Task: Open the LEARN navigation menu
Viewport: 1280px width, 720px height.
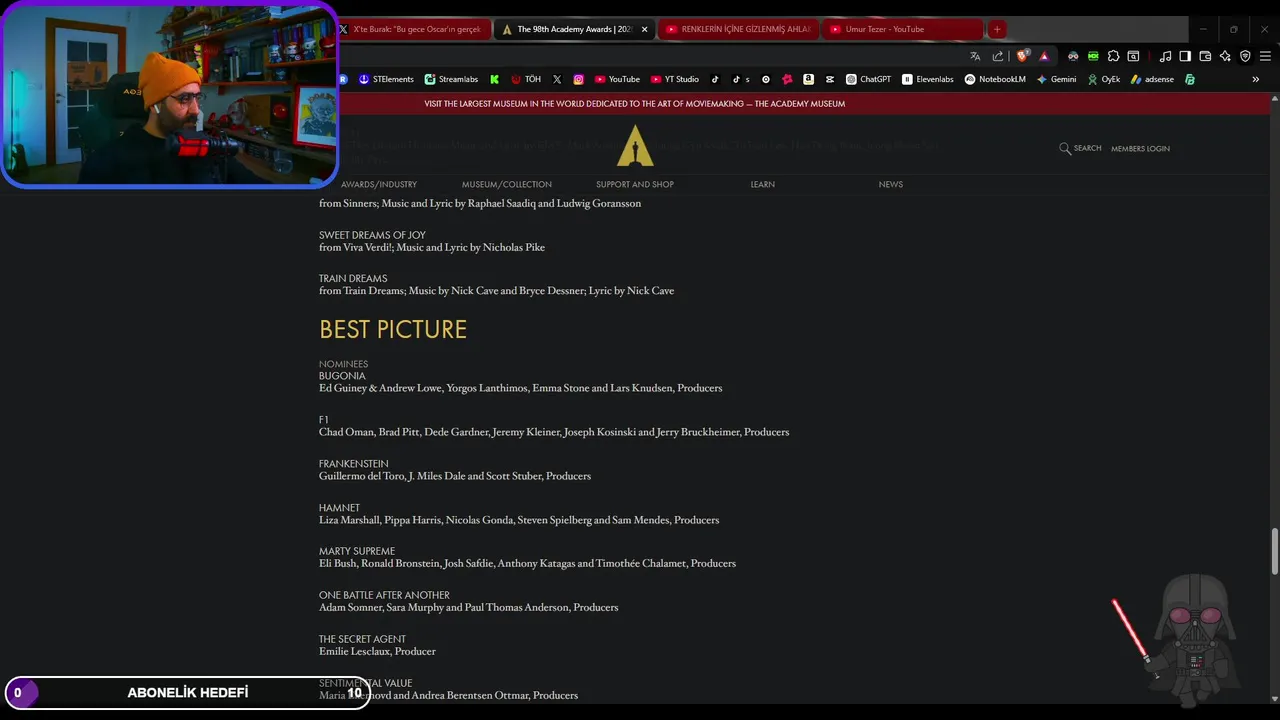Action: point(763,184)
